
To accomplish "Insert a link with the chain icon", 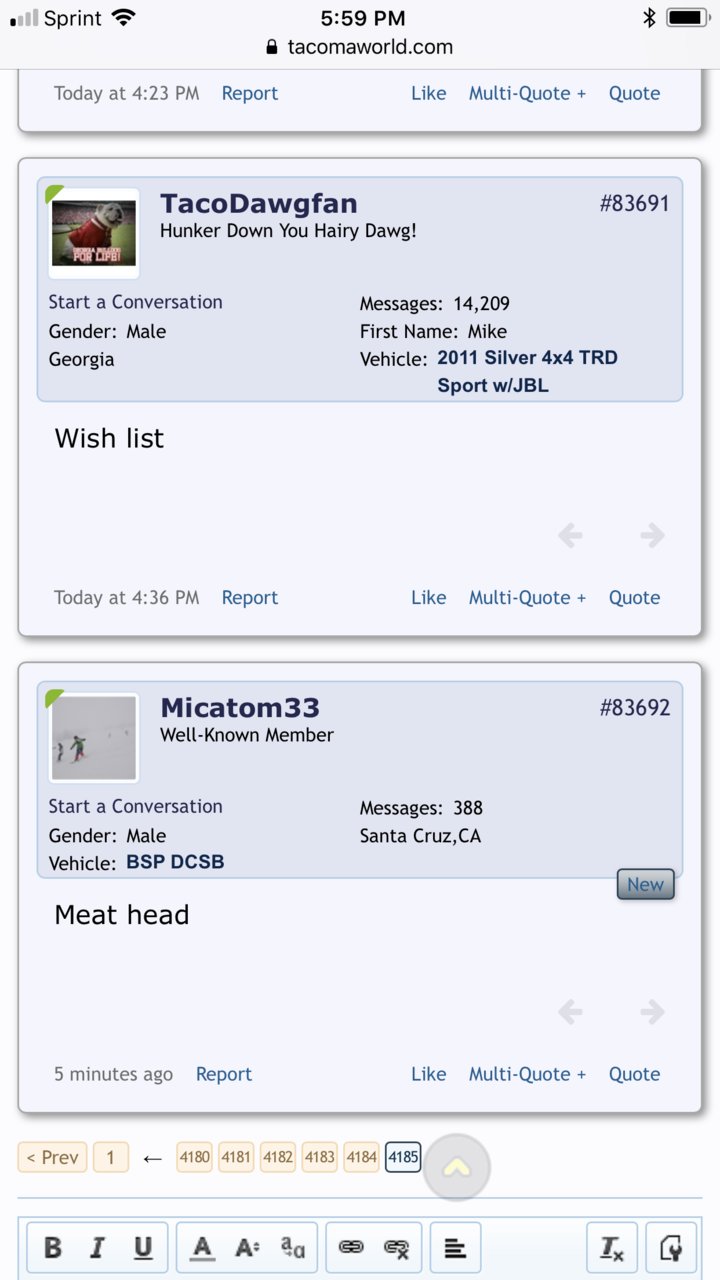I will tap(351, 1247).
